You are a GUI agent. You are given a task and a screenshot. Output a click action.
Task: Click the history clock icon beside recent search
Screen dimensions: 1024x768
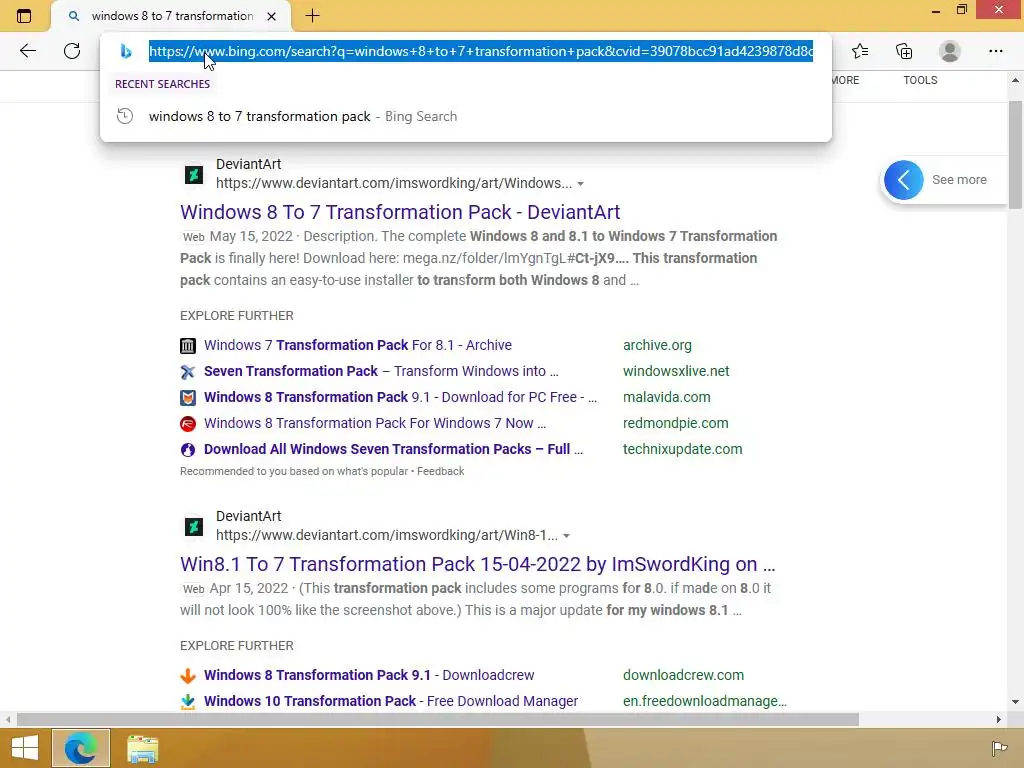point(125,116)
